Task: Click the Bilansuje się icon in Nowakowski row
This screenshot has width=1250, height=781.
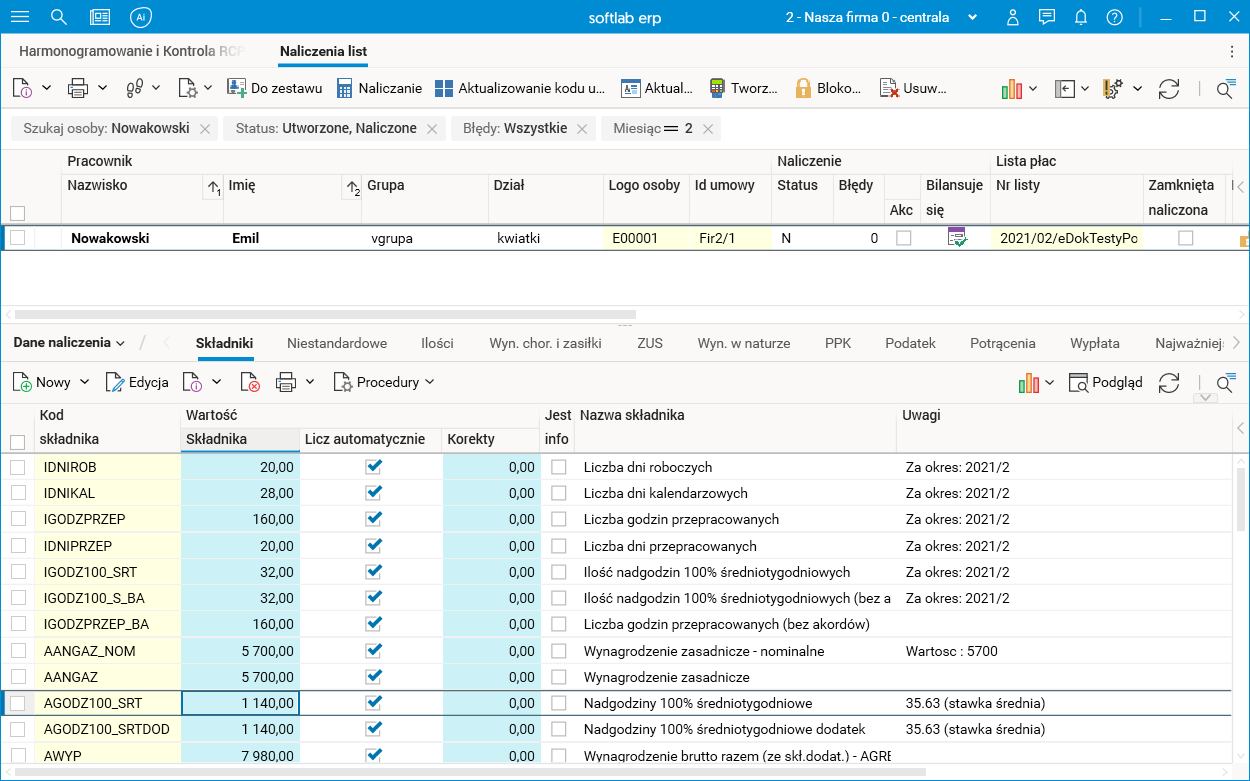Action: [957, 238]
